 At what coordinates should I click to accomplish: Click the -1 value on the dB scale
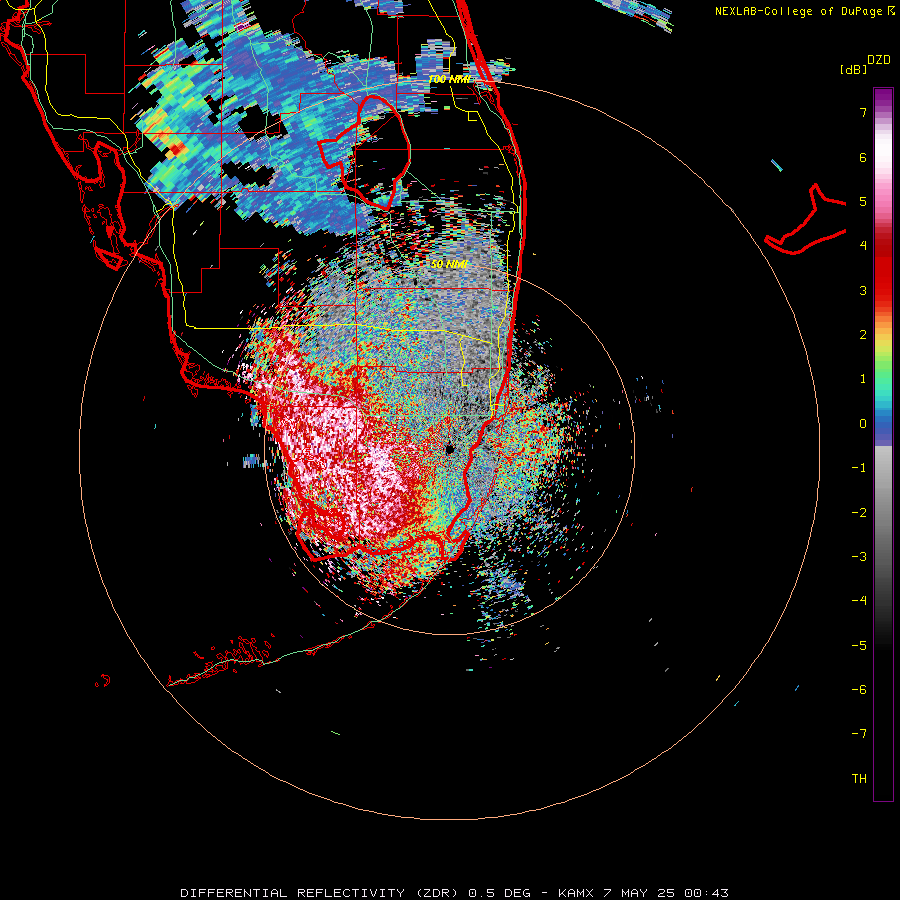pyautogui.click(x=859, y=468)
